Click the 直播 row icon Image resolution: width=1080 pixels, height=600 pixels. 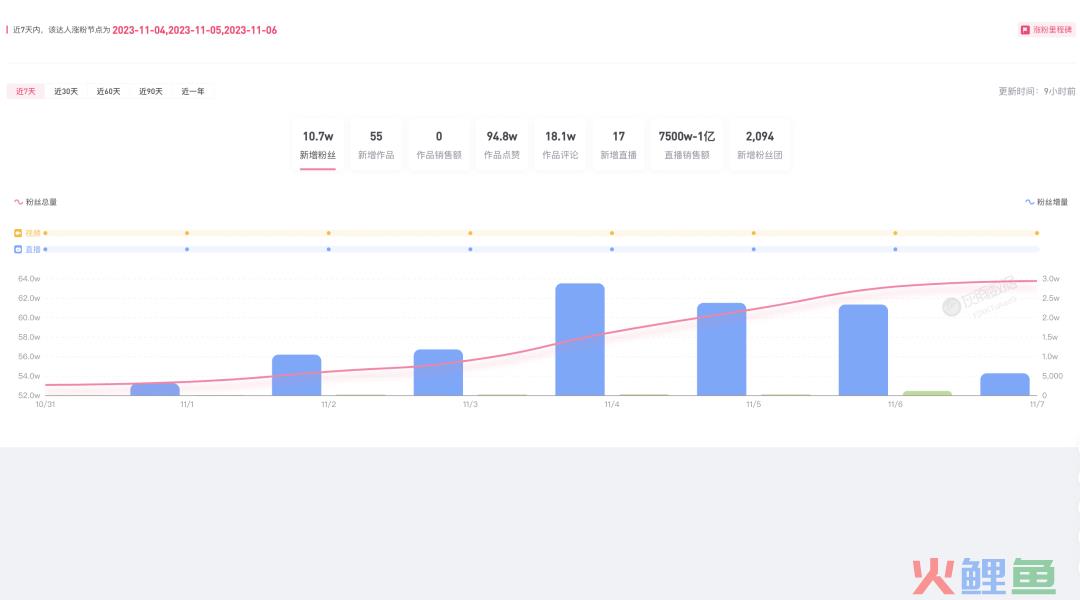(x=18, y=249)
